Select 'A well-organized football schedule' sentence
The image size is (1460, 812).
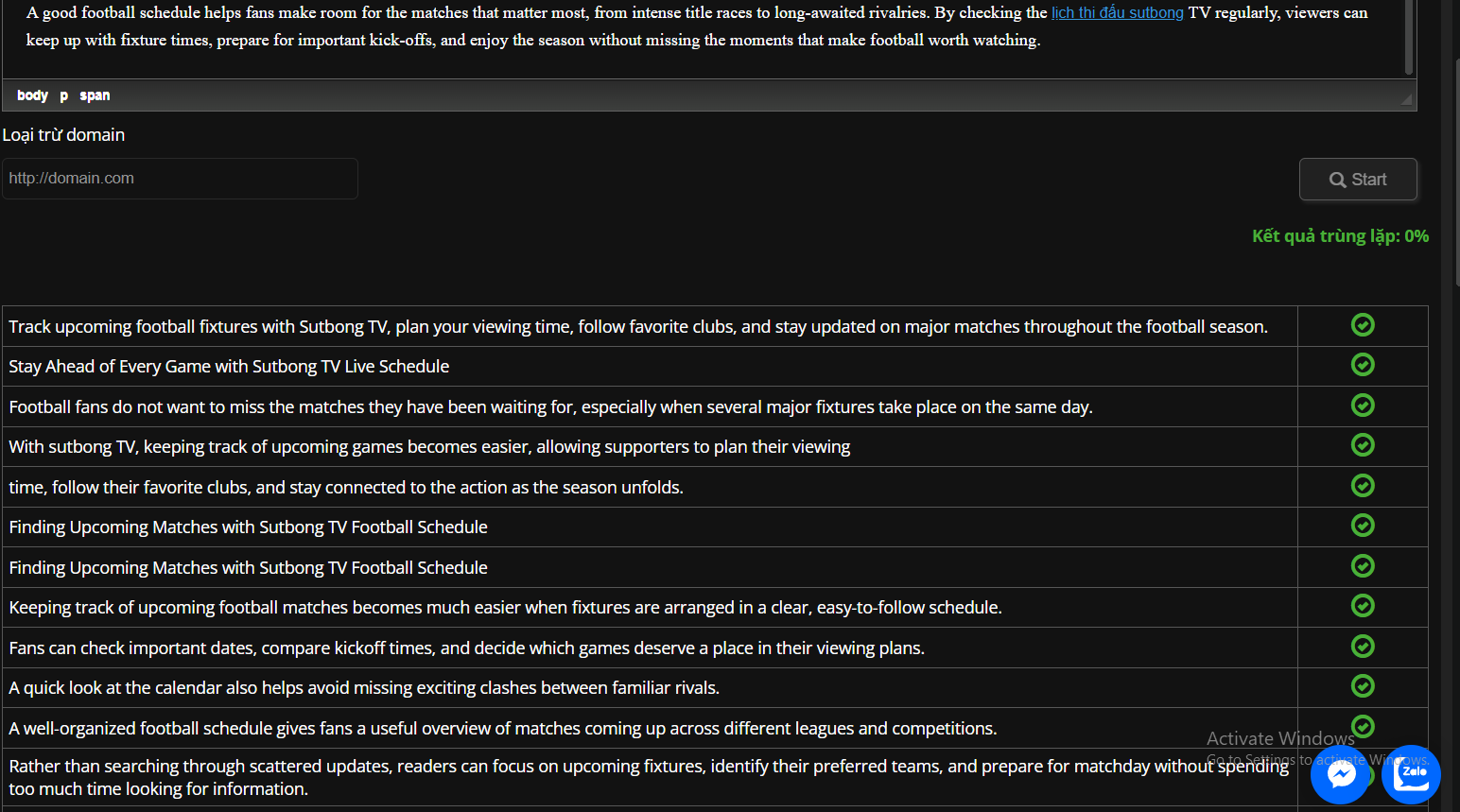click(x=503, y=729)
